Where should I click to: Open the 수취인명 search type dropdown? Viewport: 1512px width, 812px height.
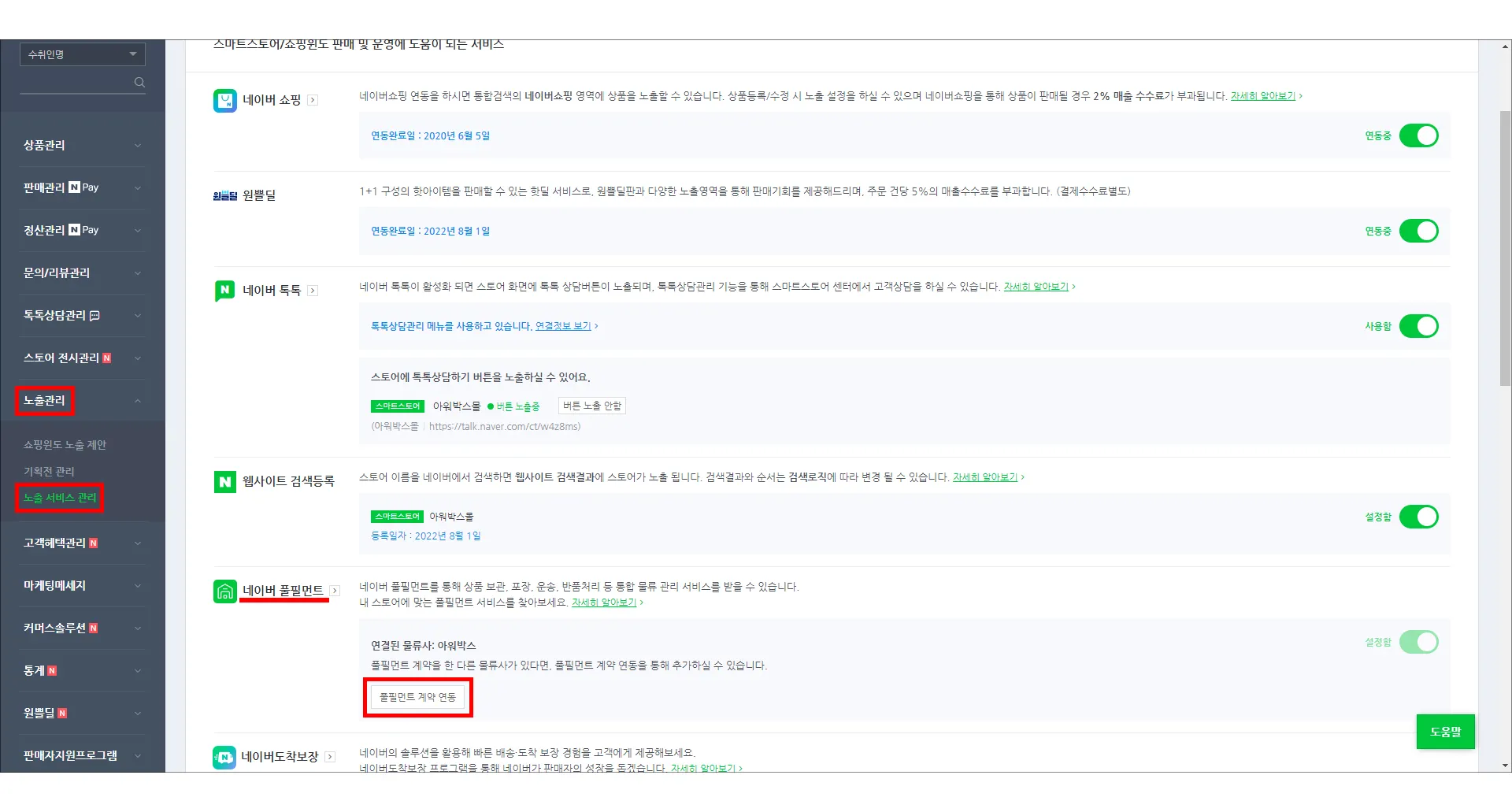pyautogui.click(x=83, y=54)
